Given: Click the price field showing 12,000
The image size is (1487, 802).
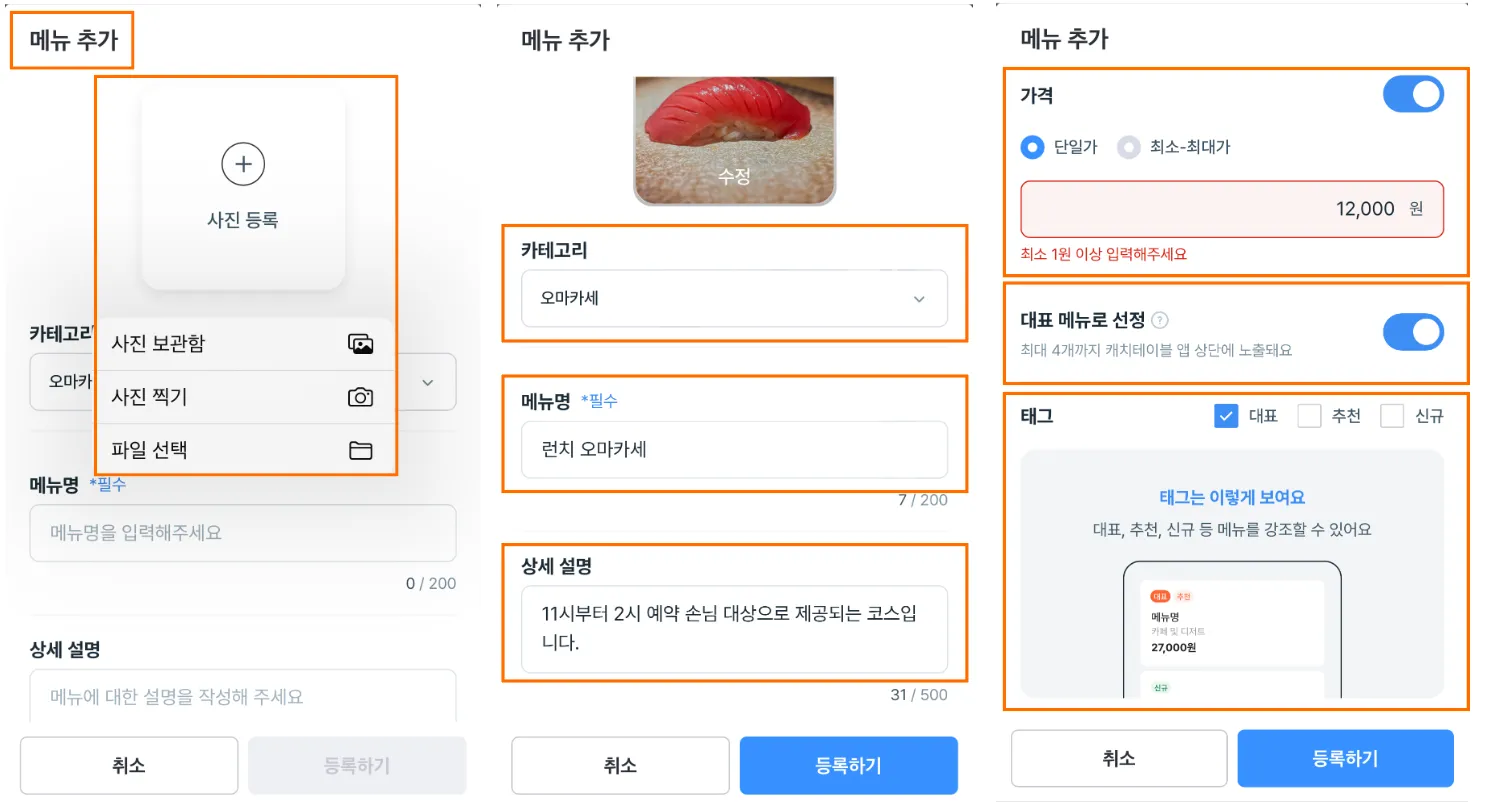Looking at the screenshot, I should (x=1231, y=209).
